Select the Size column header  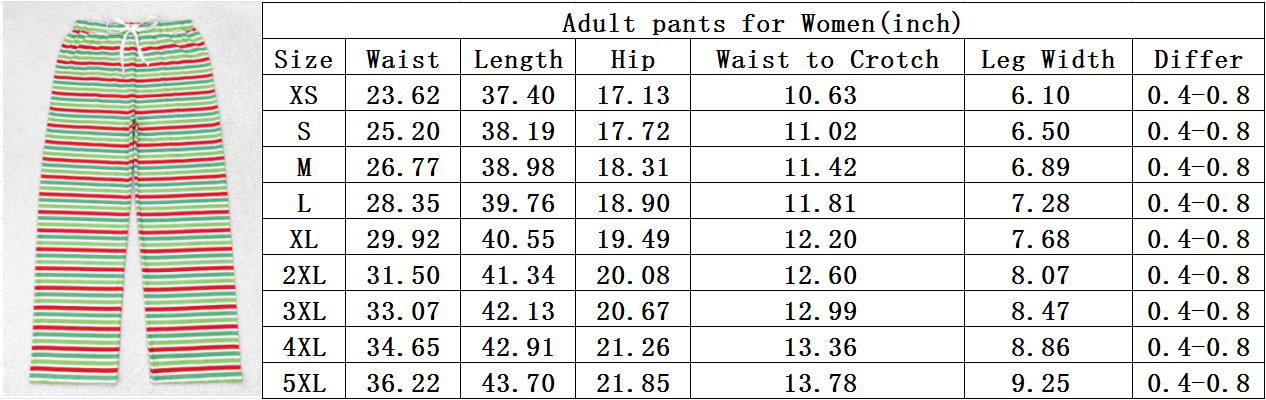pos(304,59)
